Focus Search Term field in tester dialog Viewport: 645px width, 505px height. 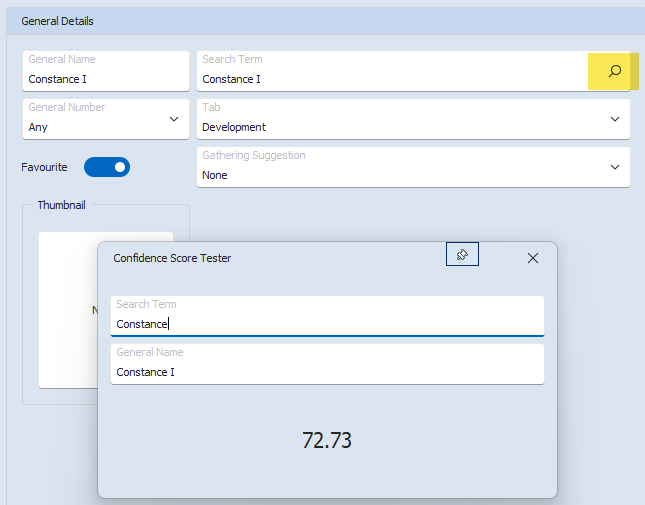tap(327, 323)
